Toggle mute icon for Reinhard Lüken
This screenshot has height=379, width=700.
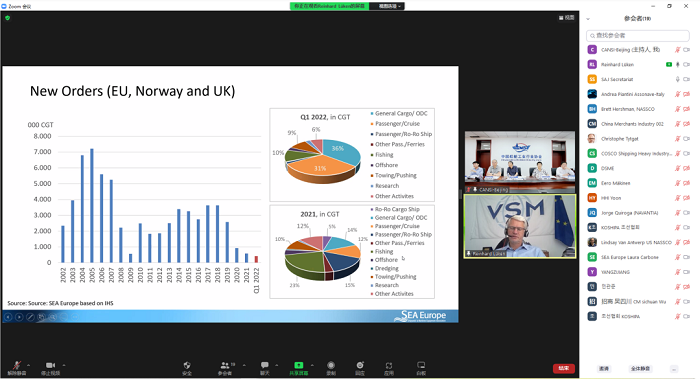coord(677,65)
